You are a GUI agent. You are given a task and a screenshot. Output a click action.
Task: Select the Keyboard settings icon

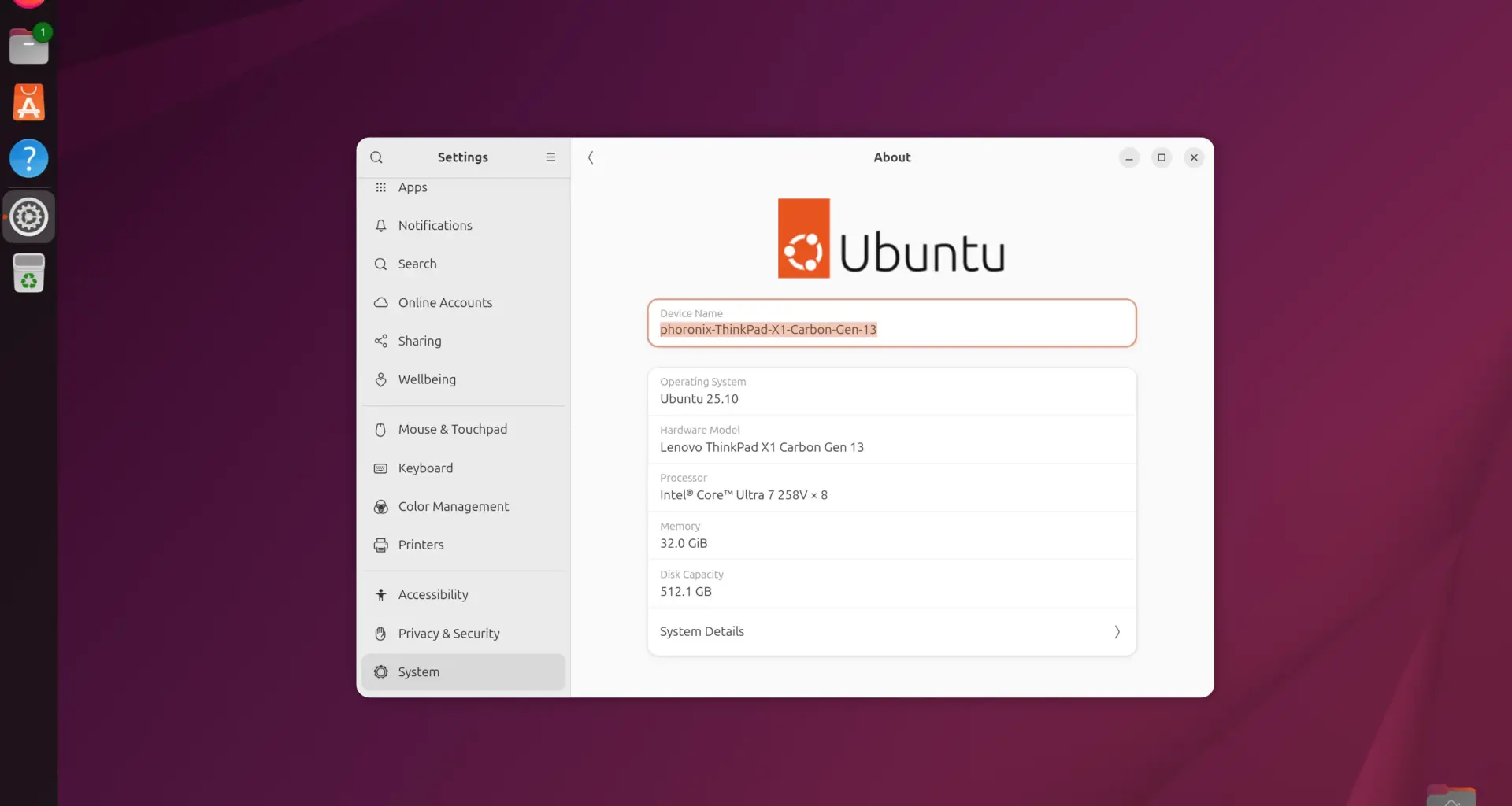click(x=381, y=468)
